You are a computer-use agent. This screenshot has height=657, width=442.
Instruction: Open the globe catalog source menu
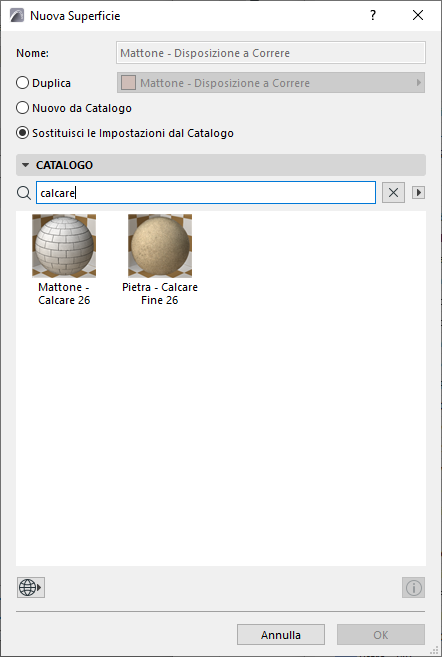31,587
